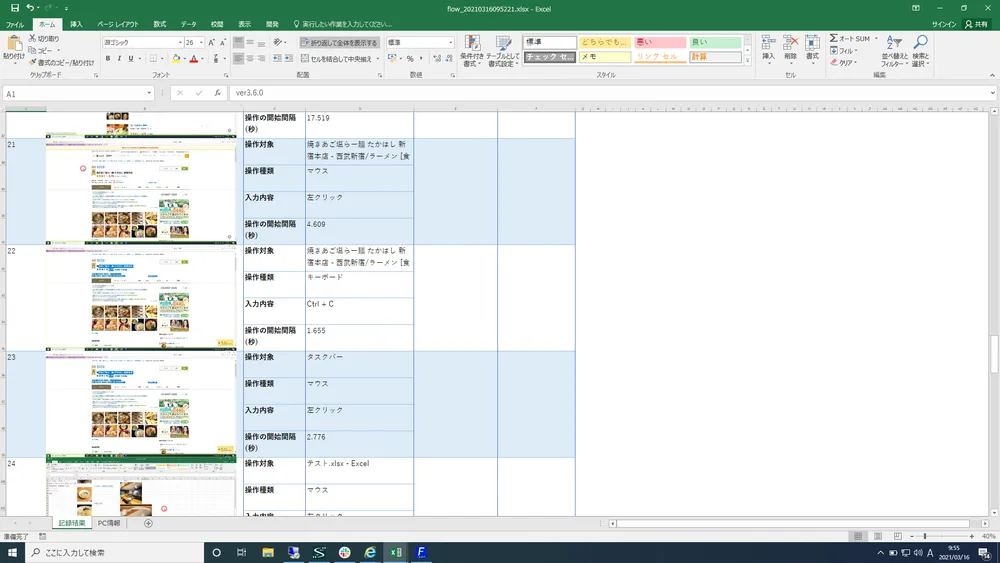The width and height of the screenshot is (1000, 563).
Task: Open the 挿入 (Insert) ribbon tab
Action: click(76, 23)
